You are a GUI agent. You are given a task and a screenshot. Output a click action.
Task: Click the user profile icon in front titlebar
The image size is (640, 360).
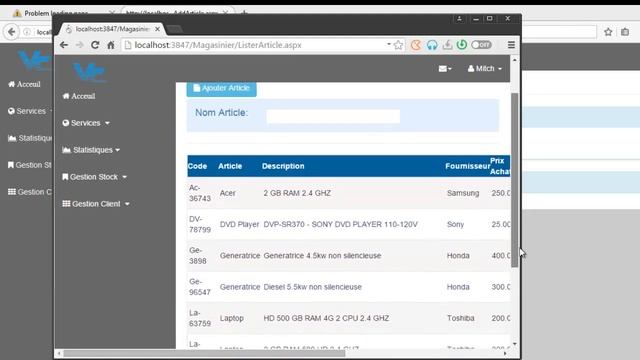459,19
